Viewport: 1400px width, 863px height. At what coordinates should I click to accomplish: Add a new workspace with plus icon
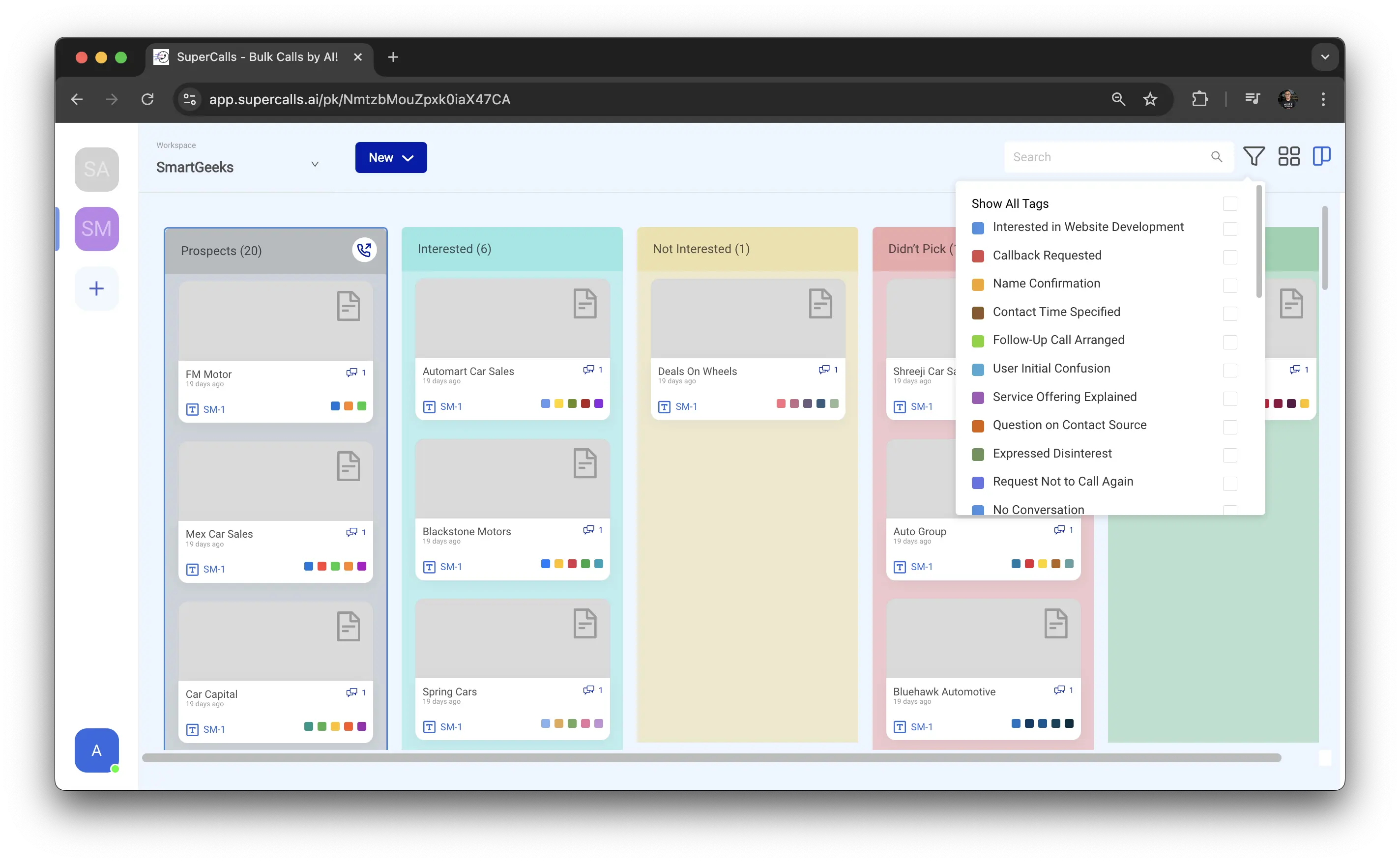coord(96,288)
